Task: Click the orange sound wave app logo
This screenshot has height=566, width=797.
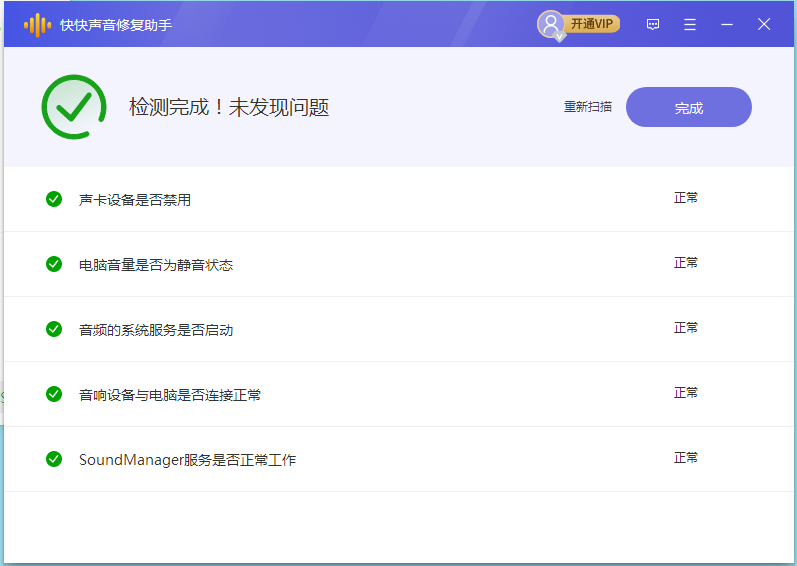Action: pyautogui.click(x=37, y=25)
